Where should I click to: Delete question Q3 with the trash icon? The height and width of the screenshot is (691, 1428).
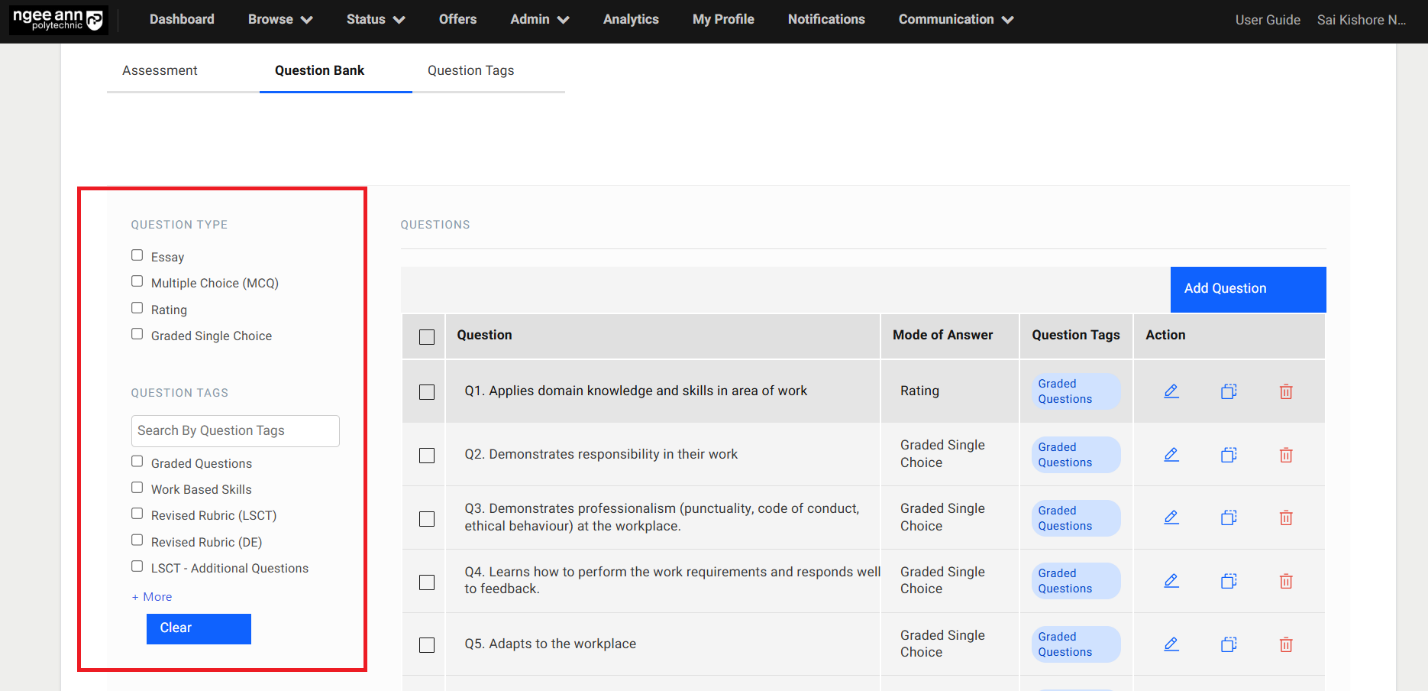click(1286, 518)
